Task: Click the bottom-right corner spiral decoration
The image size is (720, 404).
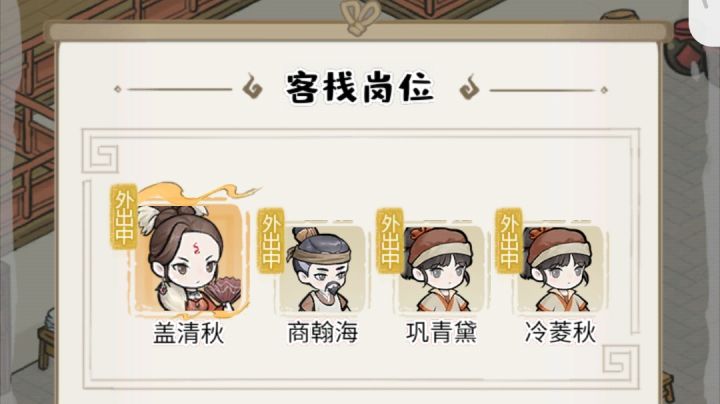Action: (619, 359)
